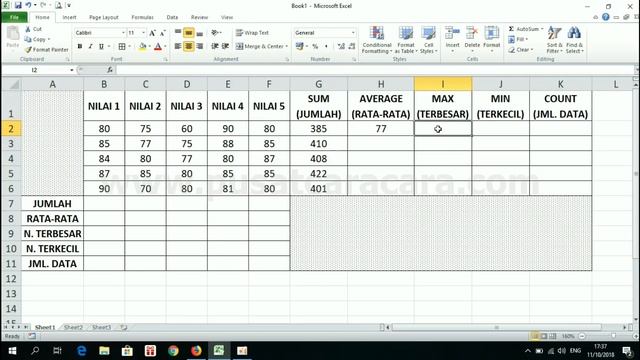640x360 pixels.
Task: Toggle bold formatting
Action: tap(80, 47)
